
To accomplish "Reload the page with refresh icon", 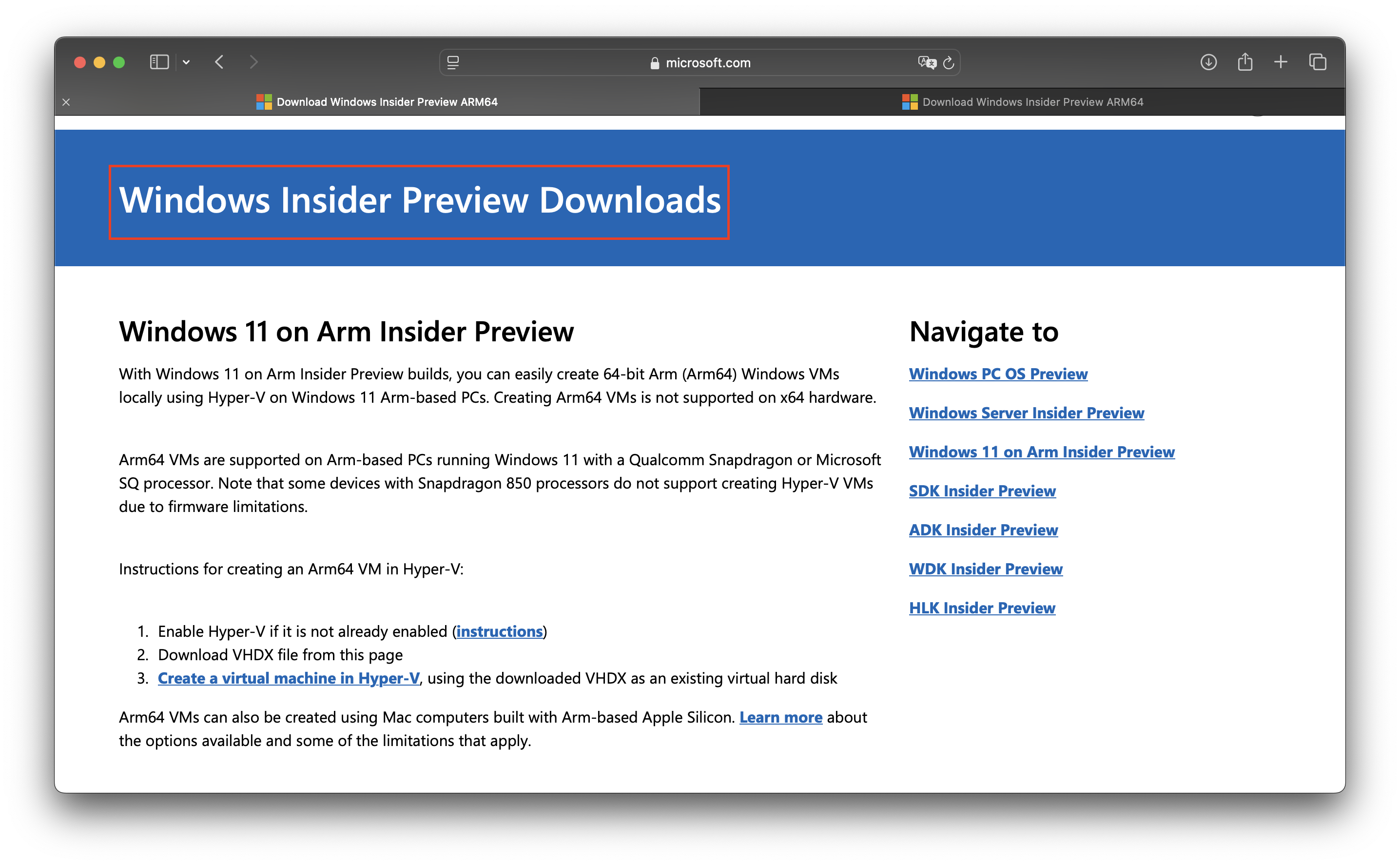I will click(949, 62).
